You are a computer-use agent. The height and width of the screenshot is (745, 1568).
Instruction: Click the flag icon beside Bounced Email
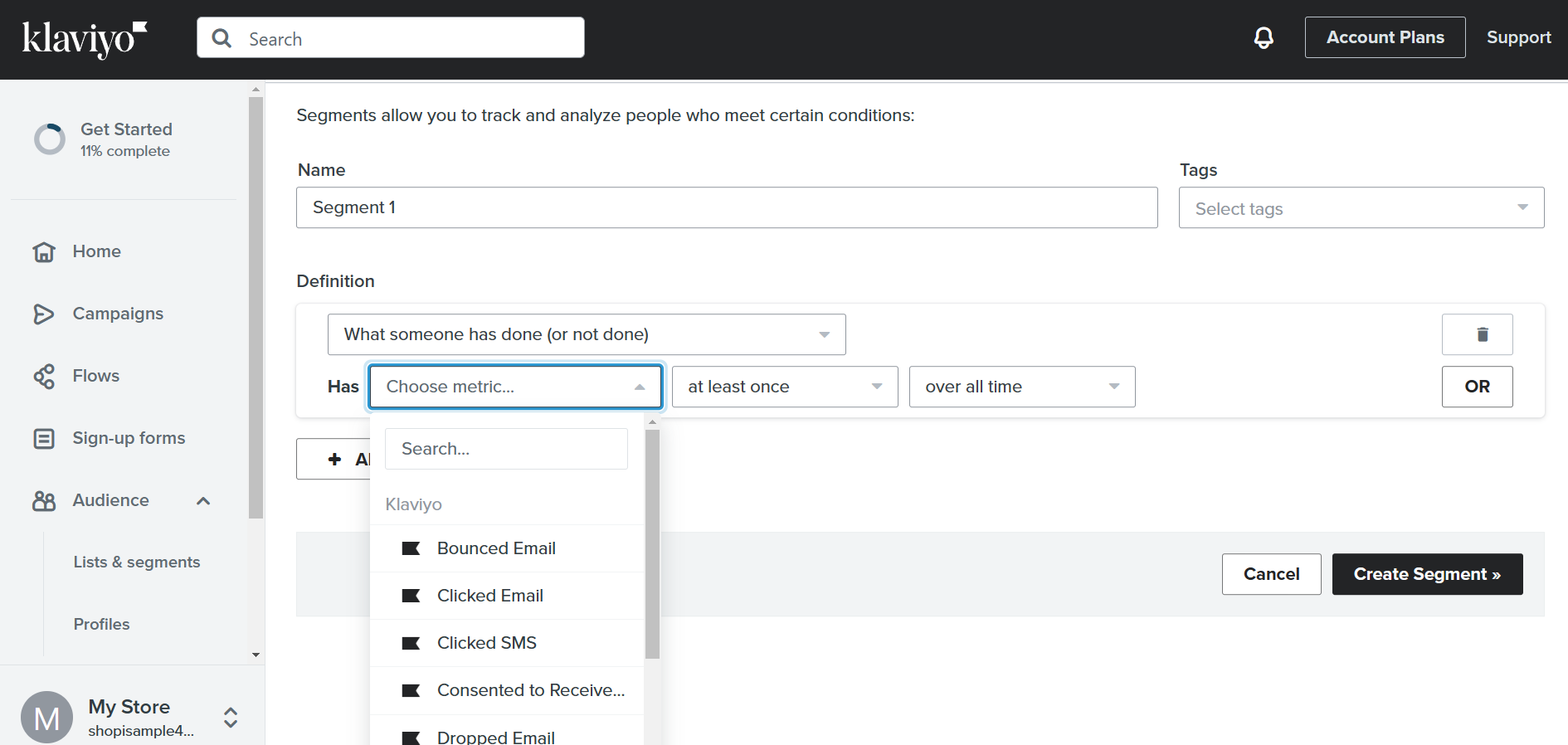tap(411, 548)
